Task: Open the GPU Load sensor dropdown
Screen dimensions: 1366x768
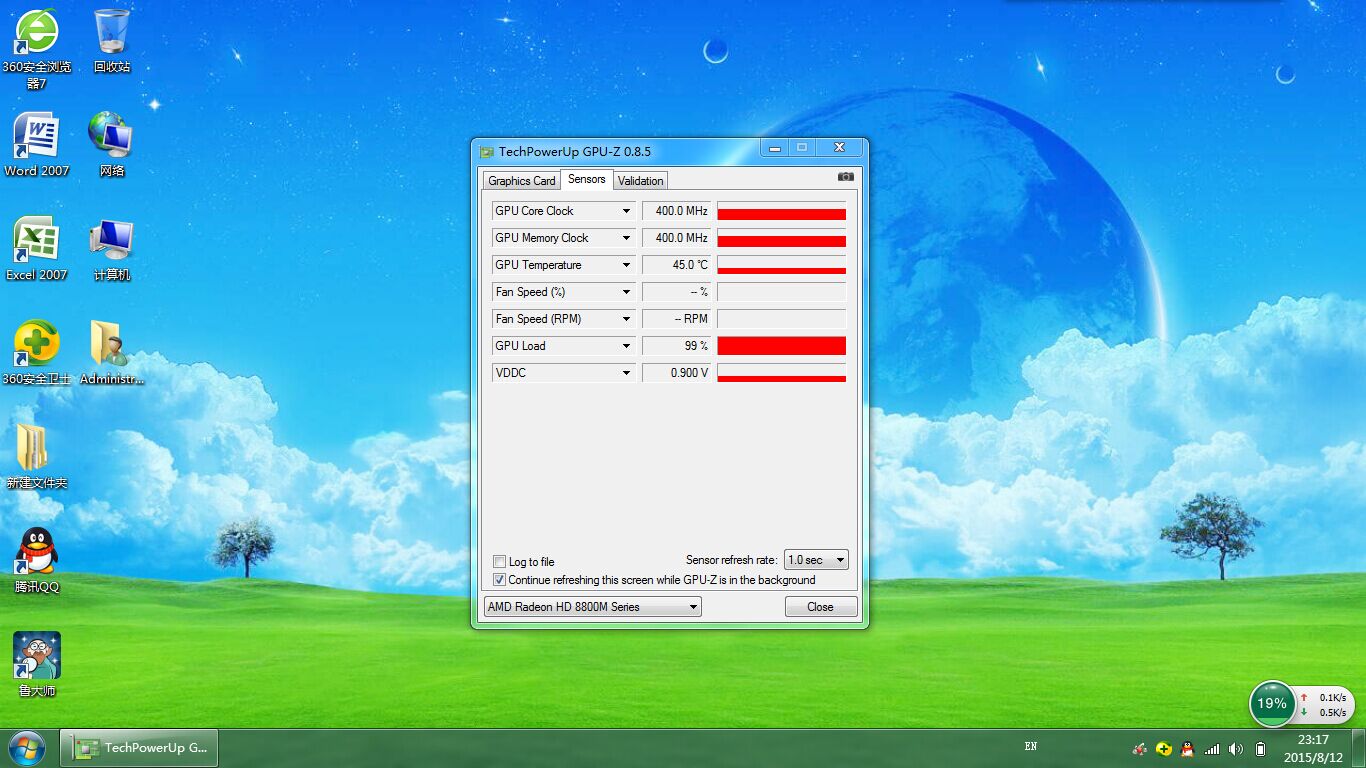Action: (627, 346)
